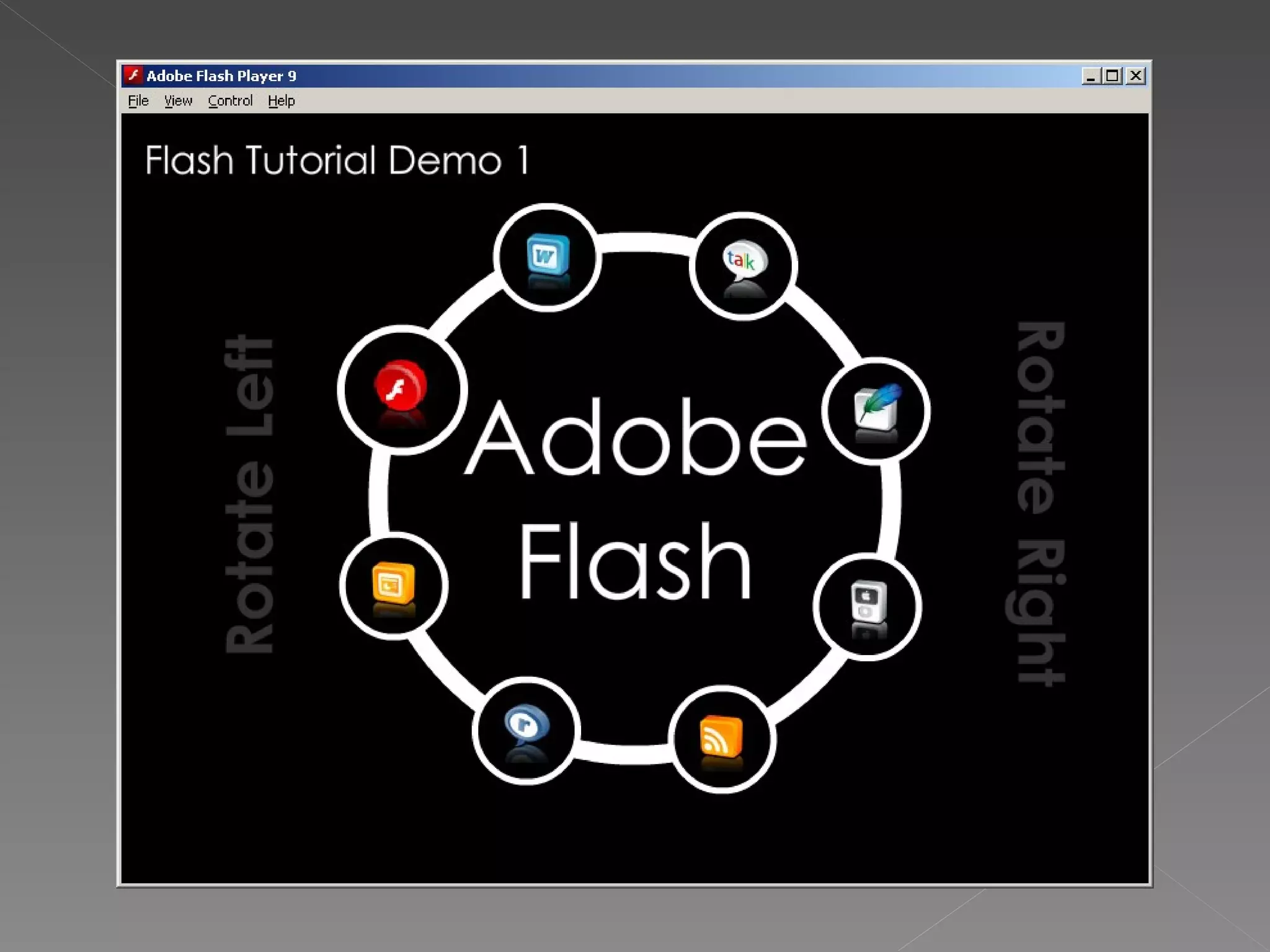The width and height of the screenshot is (1270, 952).
Task: Open the Help menu
Action: [x=282, y=100]
